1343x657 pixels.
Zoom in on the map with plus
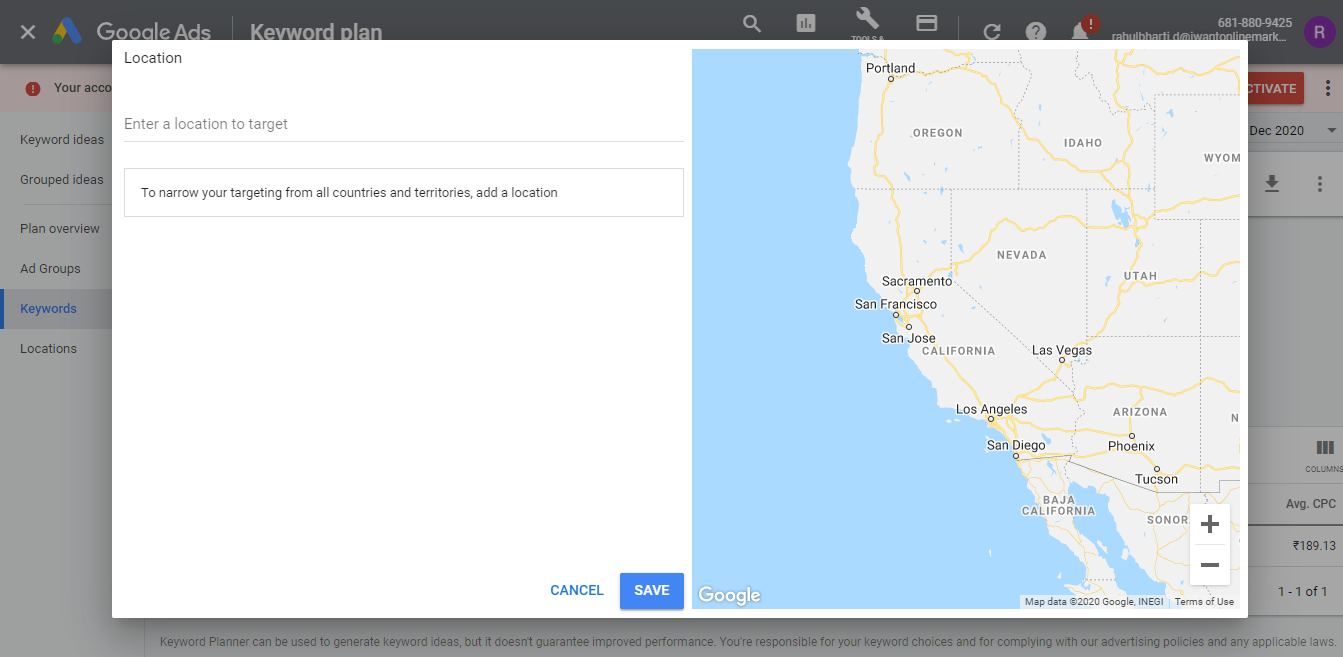(x=1210, y=524)
